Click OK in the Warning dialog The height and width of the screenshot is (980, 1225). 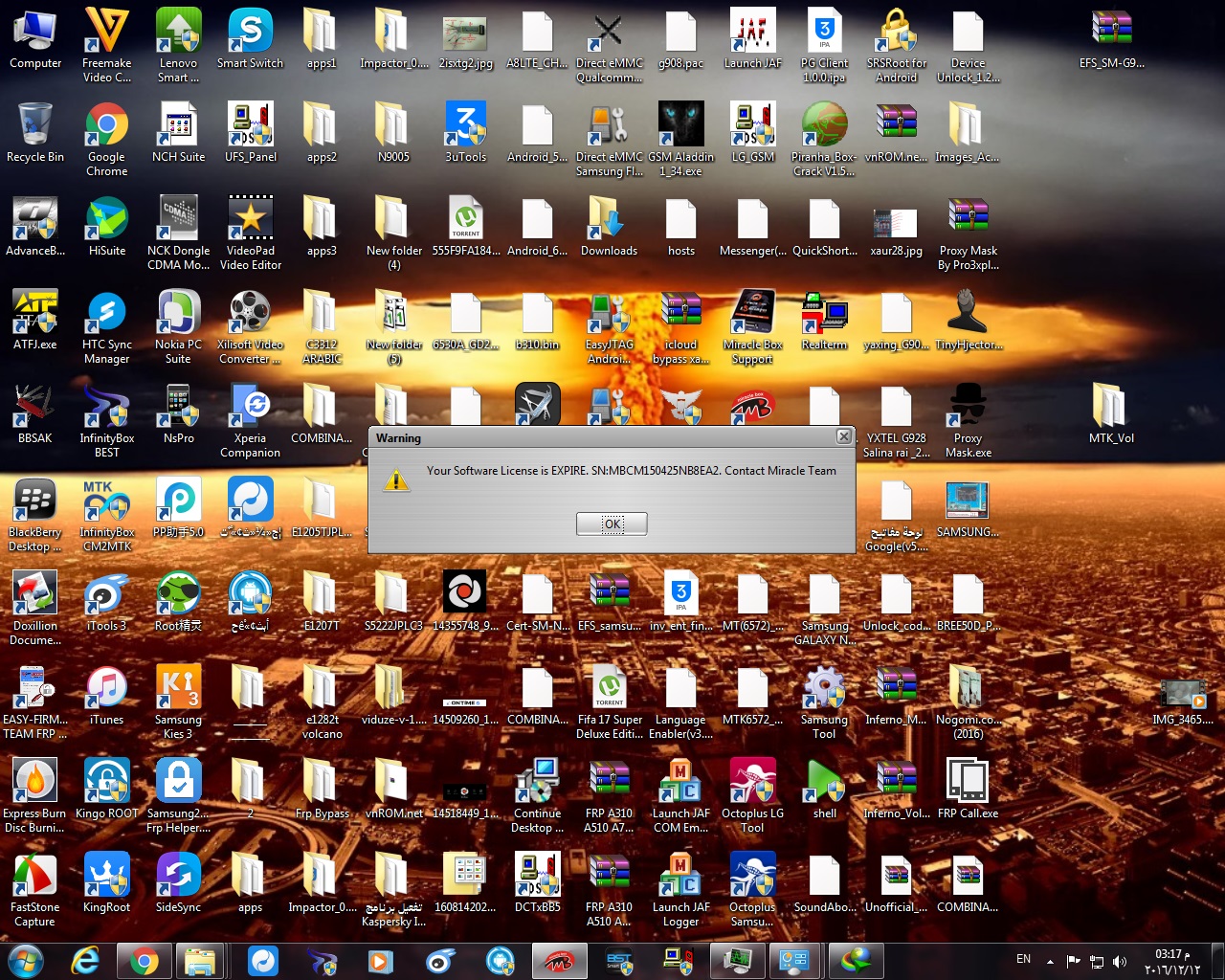coord(612,523)
